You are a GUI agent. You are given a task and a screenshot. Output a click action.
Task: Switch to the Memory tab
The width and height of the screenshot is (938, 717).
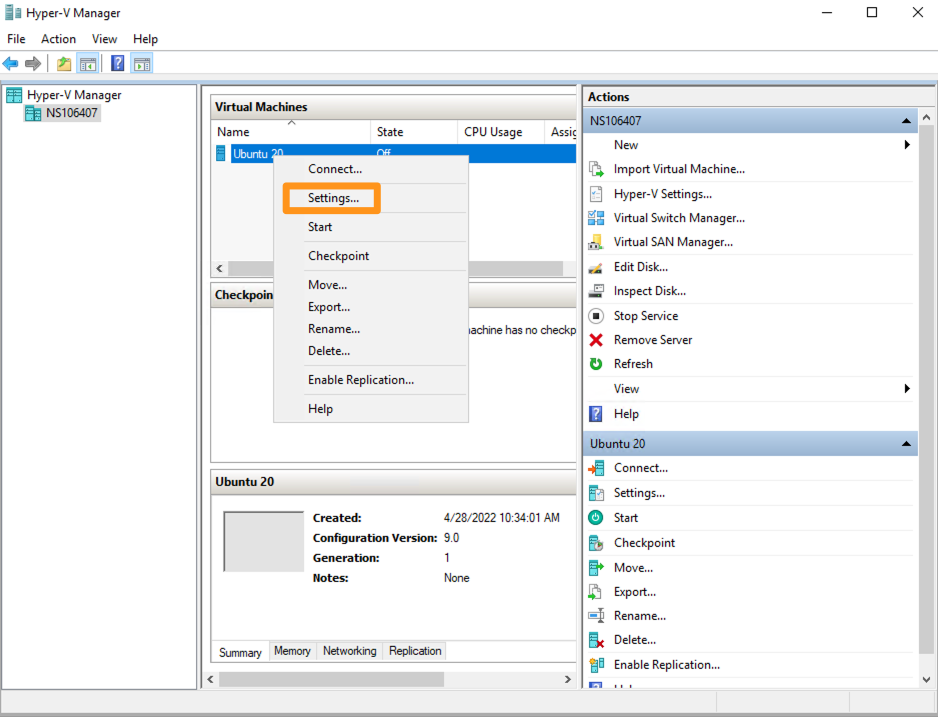tap(292, 651)
